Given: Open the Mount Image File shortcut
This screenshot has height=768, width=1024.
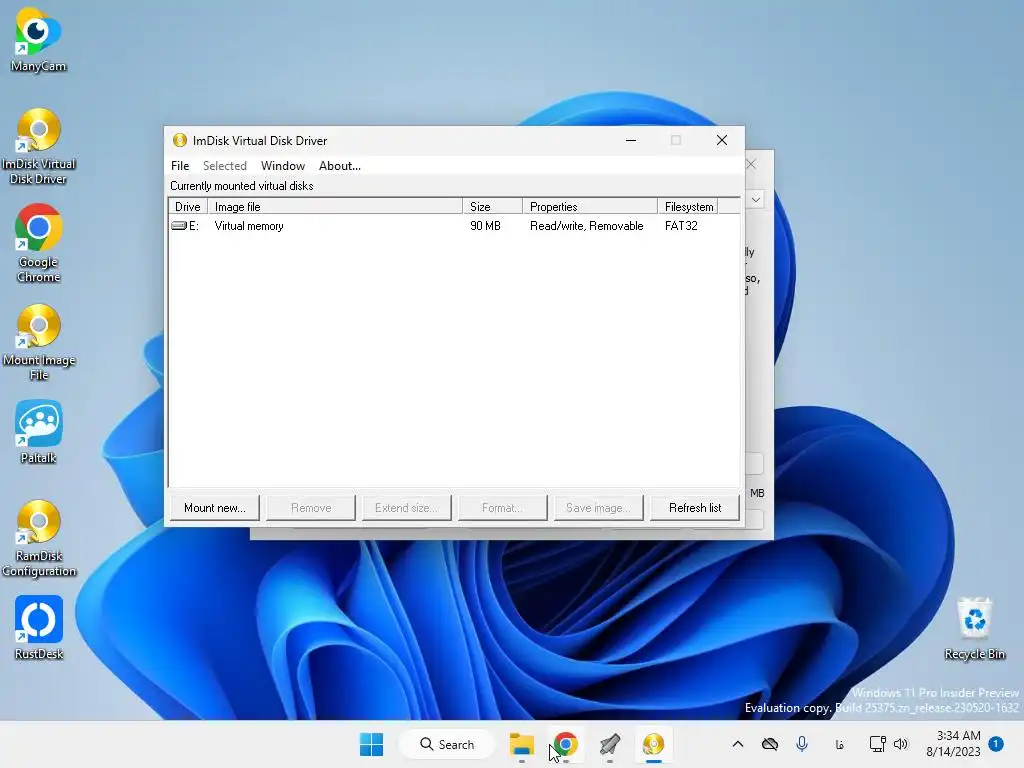Looking at the screenshot, I should click(x=39, y=342).
